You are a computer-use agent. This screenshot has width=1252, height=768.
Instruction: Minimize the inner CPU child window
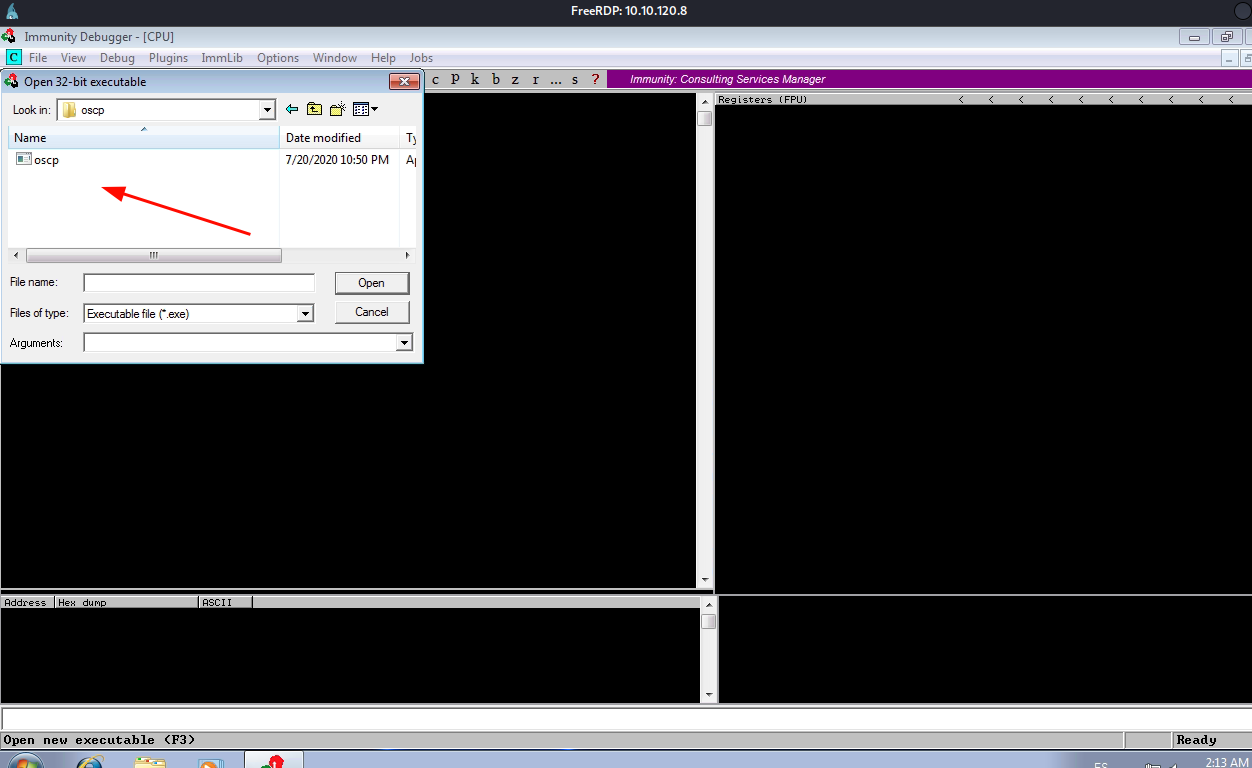point(1230,59)
